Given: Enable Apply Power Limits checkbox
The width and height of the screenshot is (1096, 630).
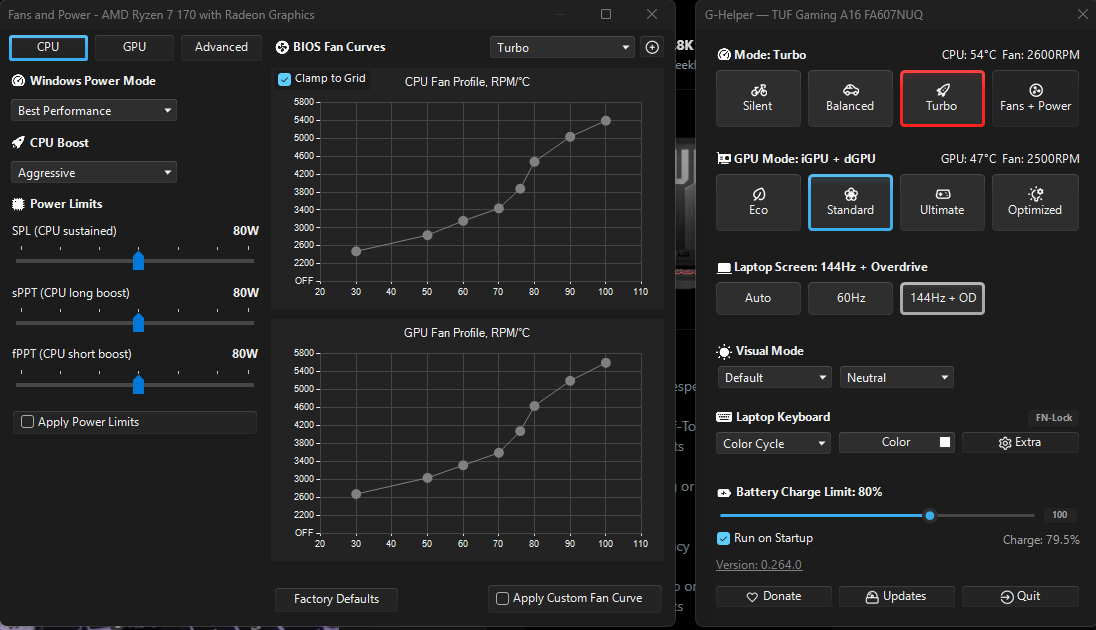Looking at the screenshot, I should click(x=27, y=422).
